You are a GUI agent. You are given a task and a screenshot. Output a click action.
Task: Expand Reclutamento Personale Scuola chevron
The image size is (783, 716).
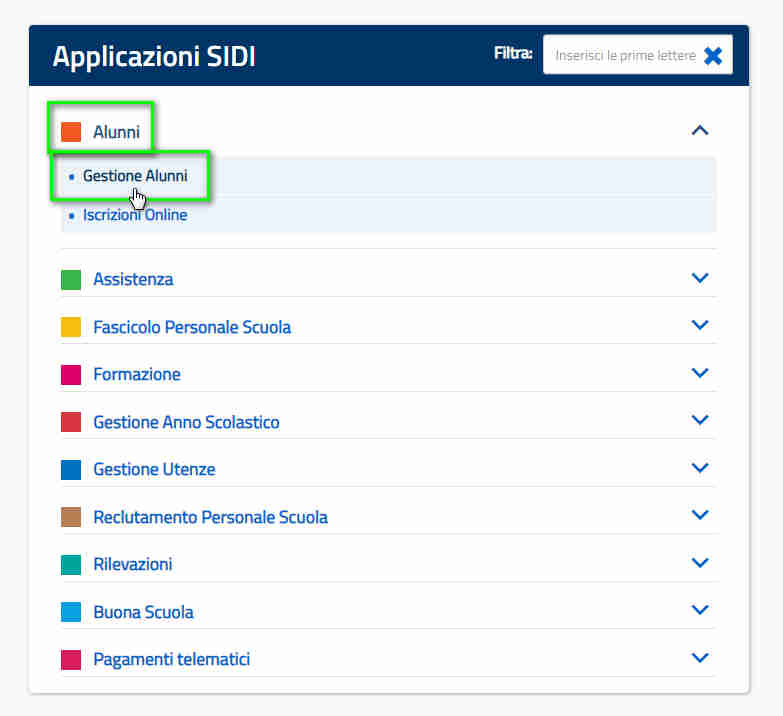tap(700, 515)
